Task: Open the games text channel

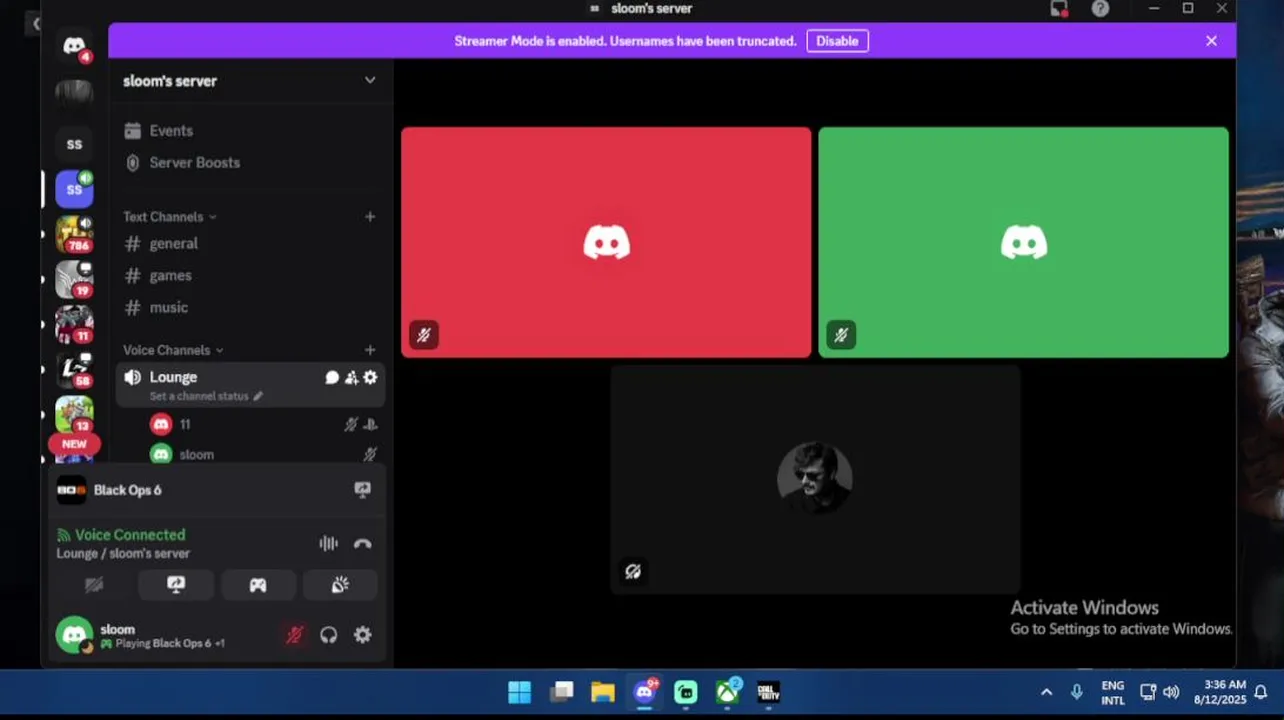Action: pyautogui.click(x=249, y=275)
